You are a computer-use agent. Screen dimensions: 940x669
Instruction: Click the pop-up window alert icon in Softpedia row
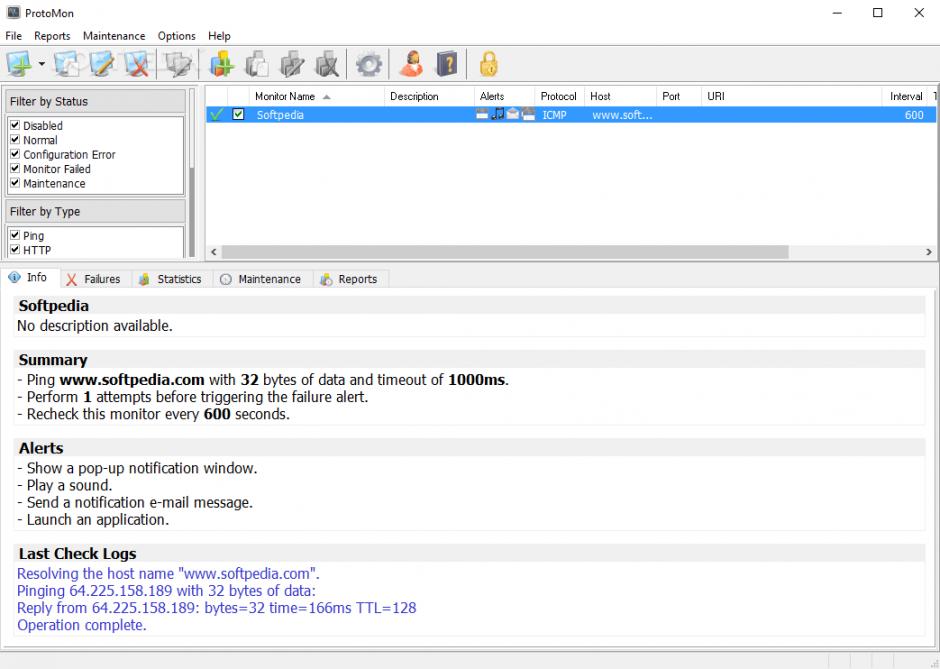coord(482,114)
